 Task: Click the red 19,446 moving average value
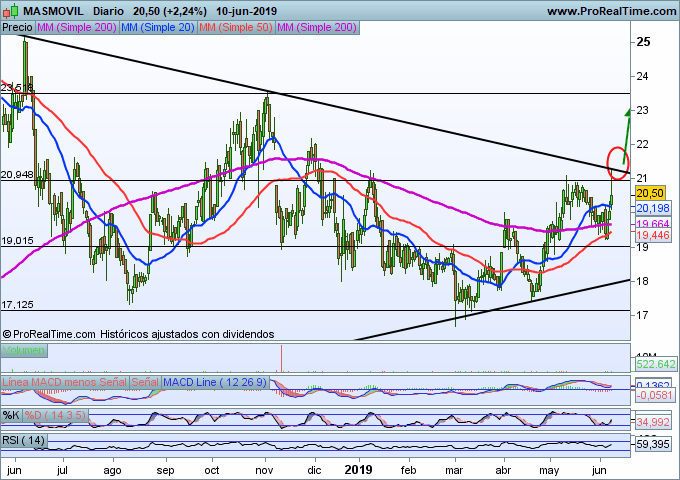tap(653, 235)
